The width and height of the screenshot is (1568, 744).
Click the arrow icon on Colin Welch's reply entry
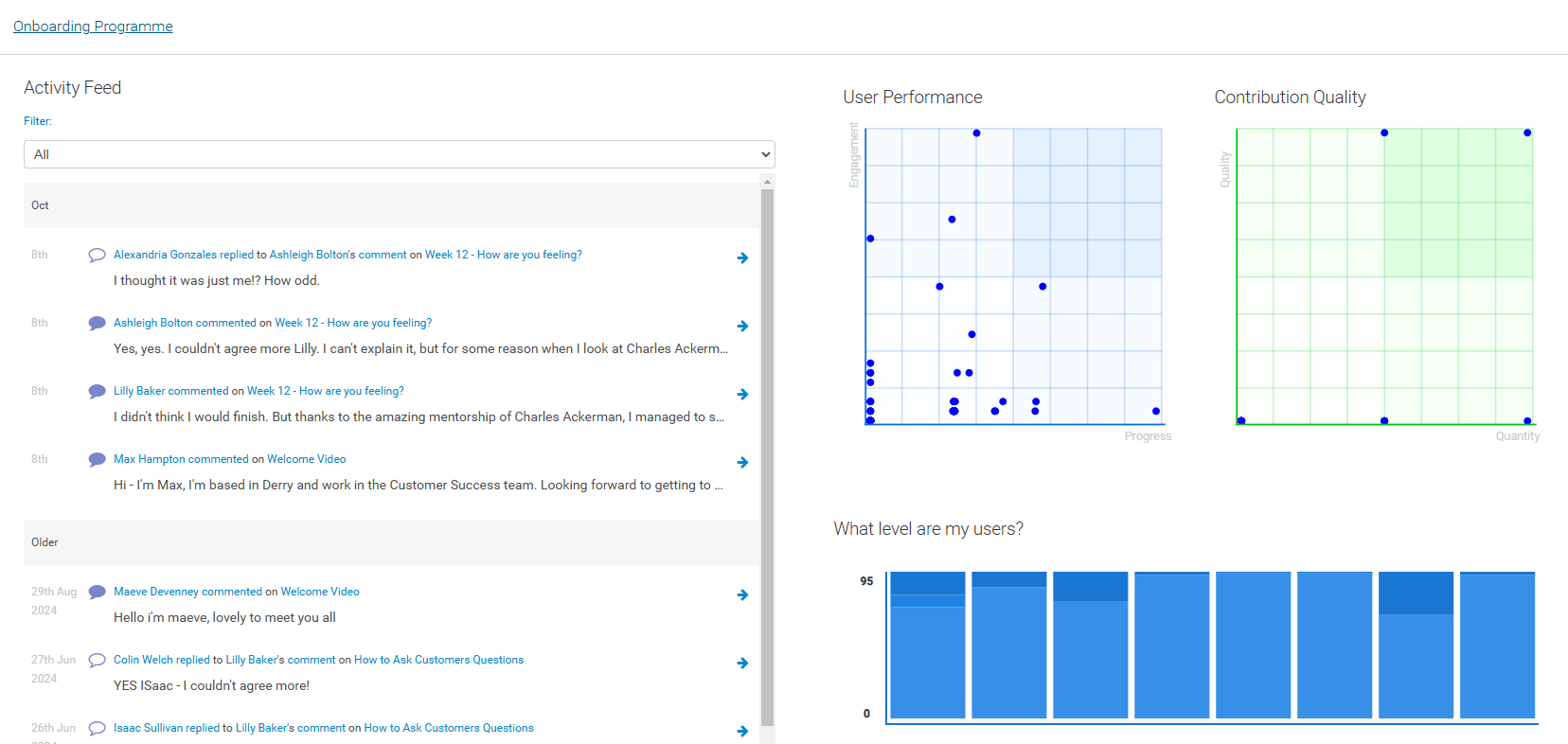pyautogui.click(x=742, y=664)
